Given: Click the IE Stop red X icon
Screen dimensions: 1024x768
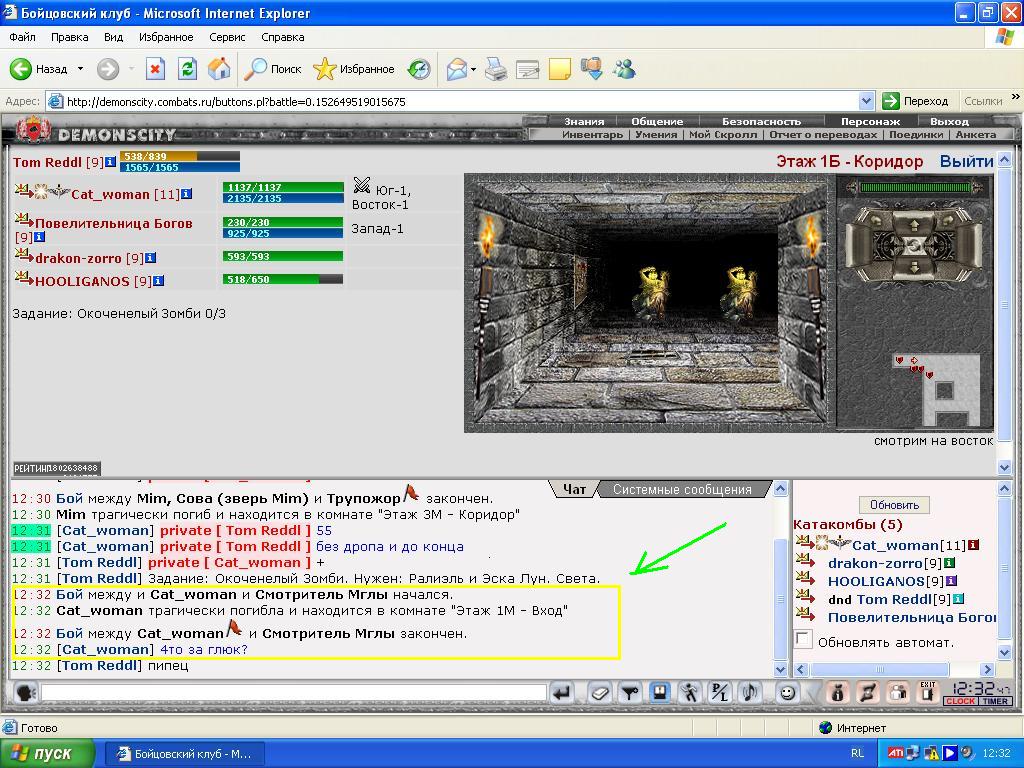Looking at the screenshot, I should 155,69.
